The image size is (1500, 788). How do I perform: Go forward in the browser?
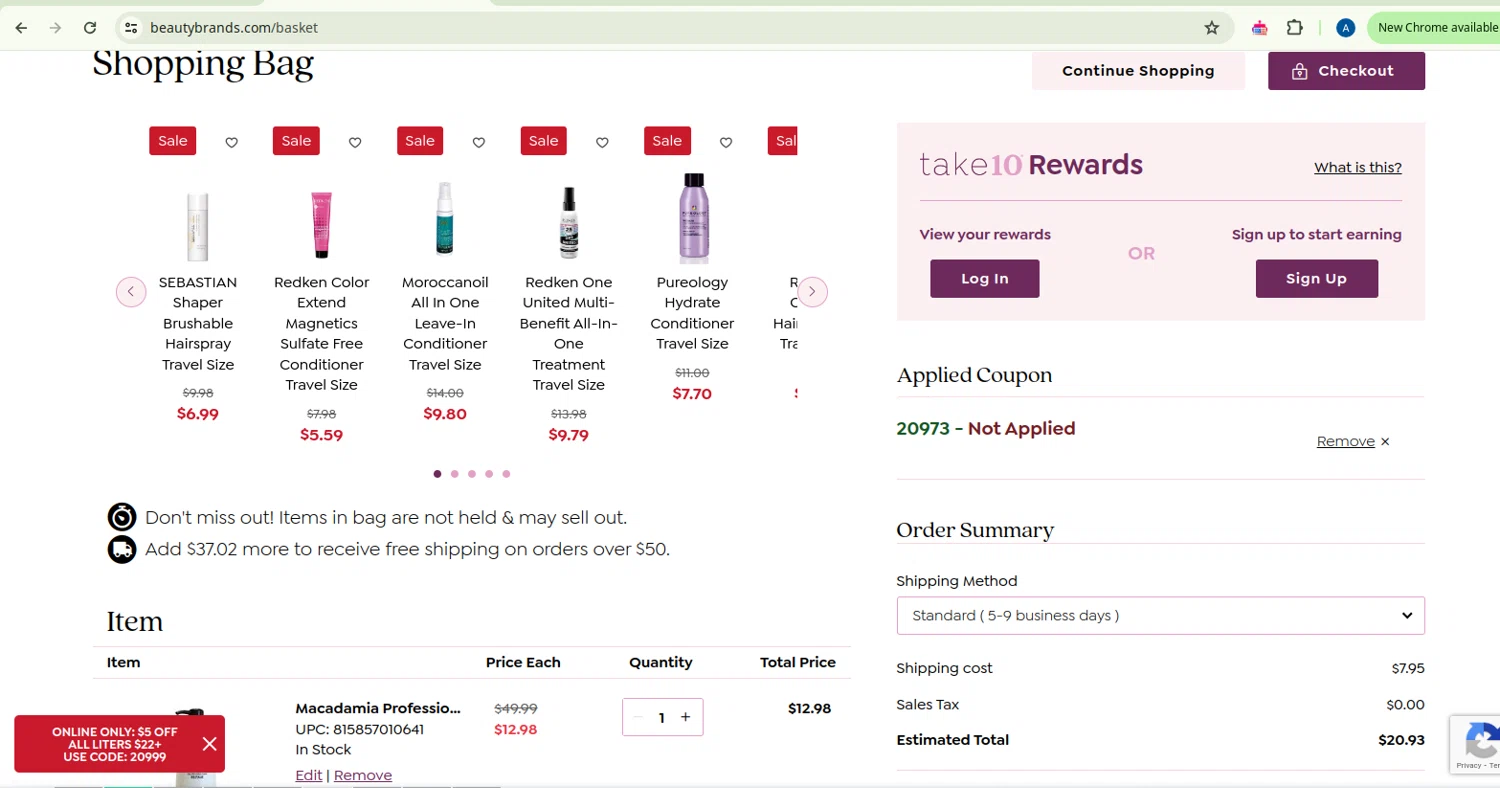coord(55,27)
